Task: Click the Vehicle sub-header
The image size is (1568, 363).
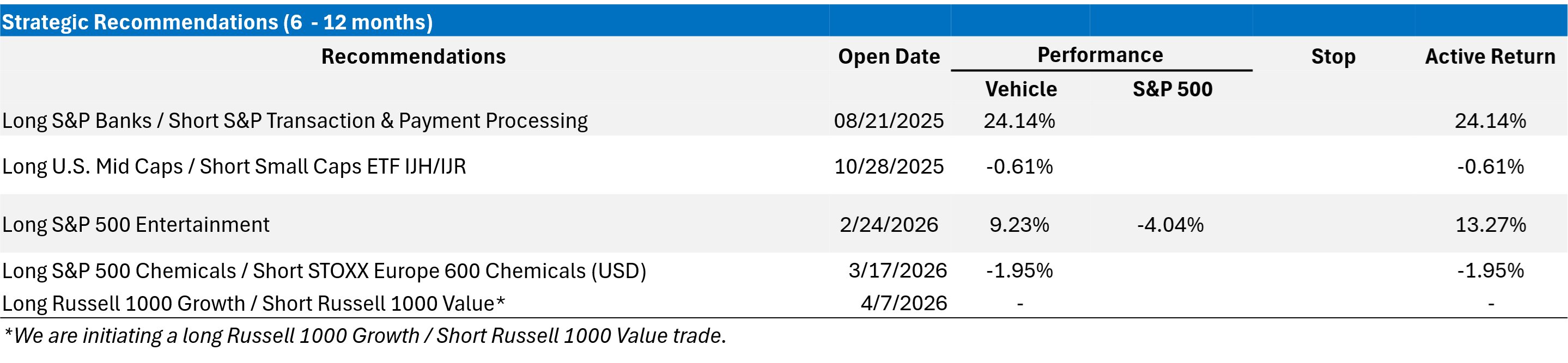Action: tap(1021, 89)
